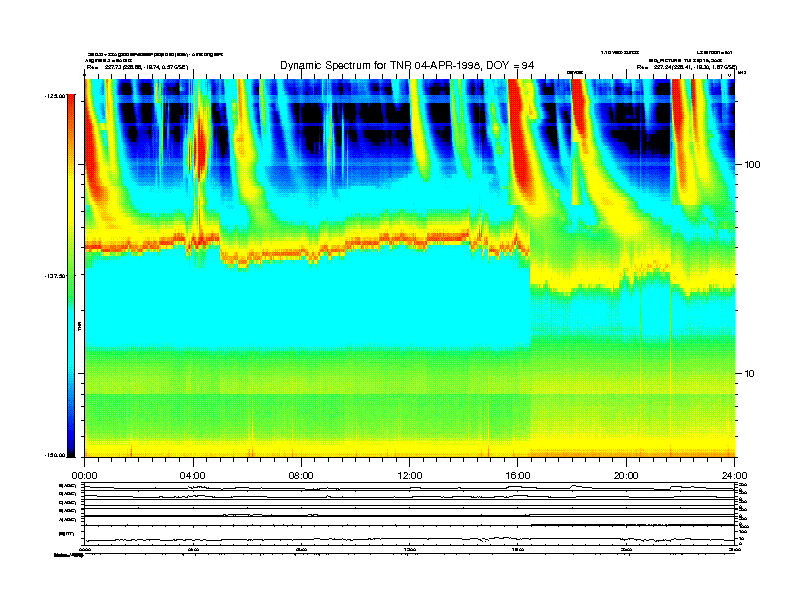Click the -150.00 color scale label

[55, 455]
